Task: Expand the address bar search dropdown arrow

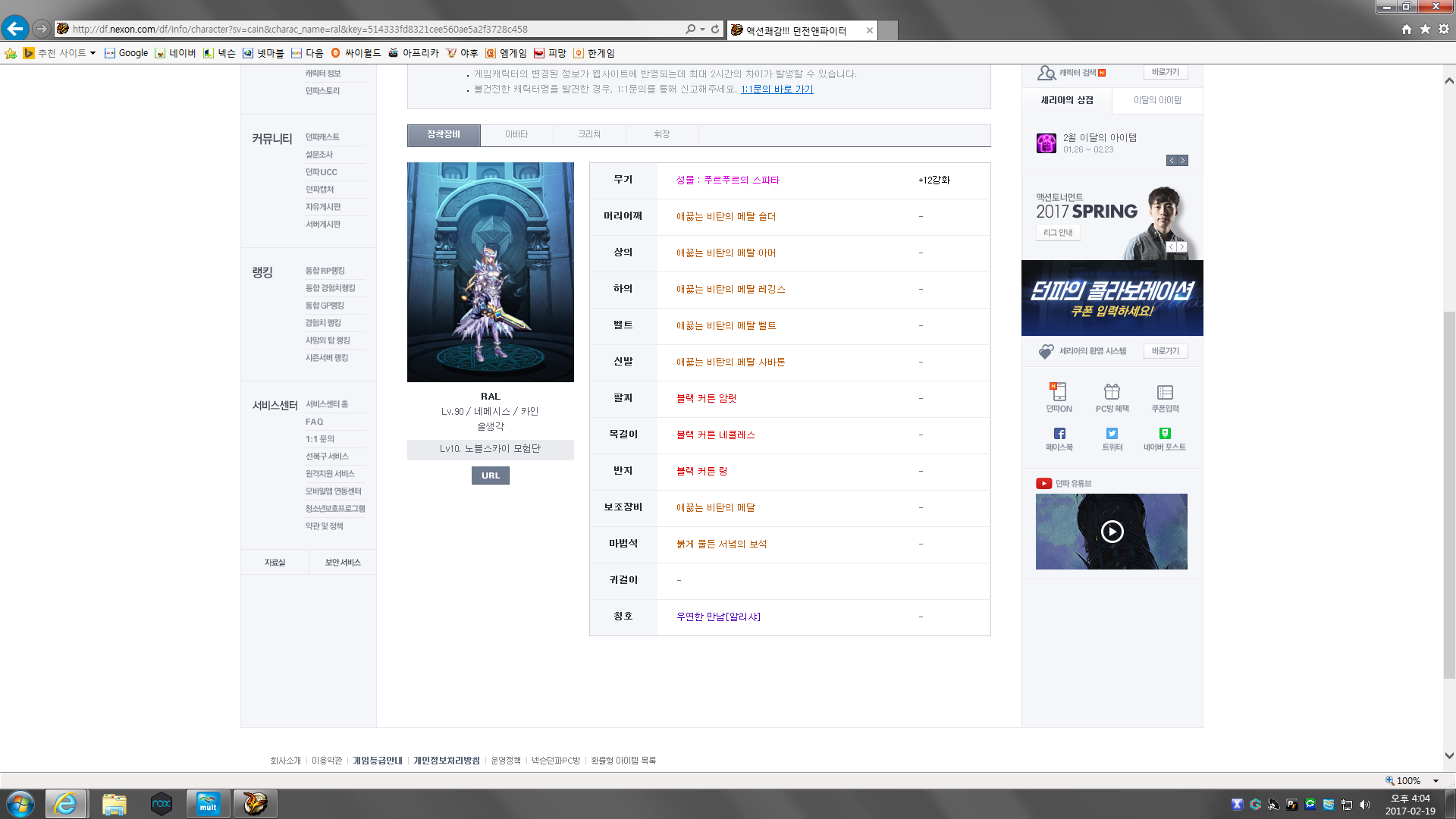Action: (702, 29)
